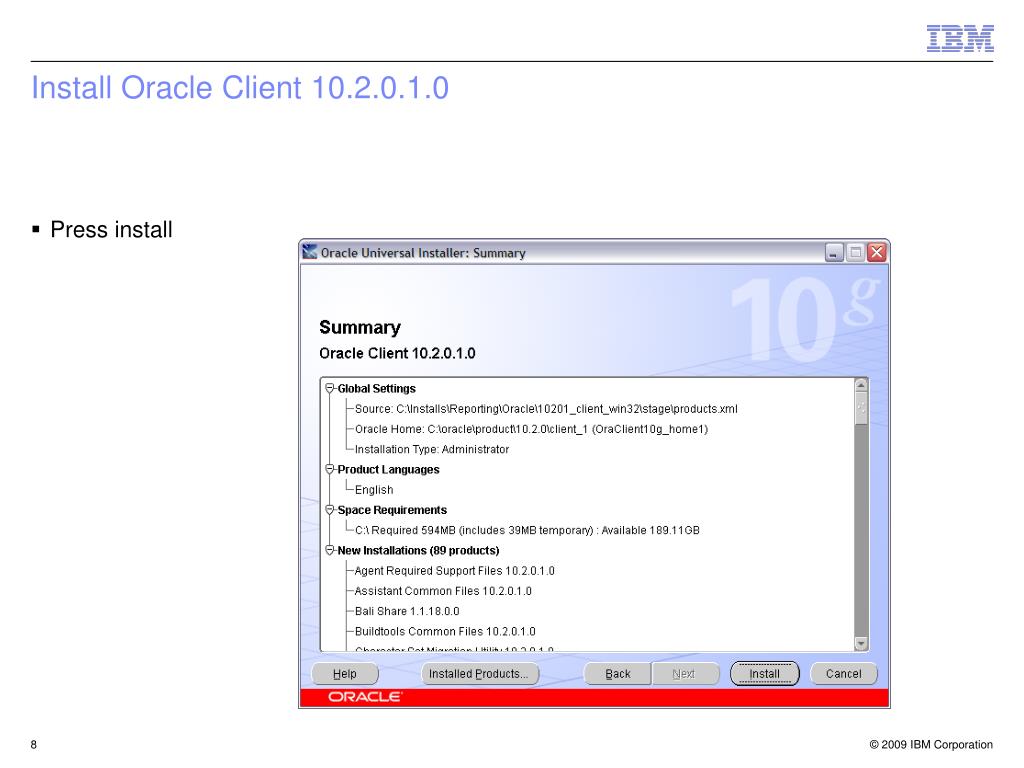The image size is (1024, 768).
Task: Select Bali Share 1.1.18.0.0 row
Action: [x=407, y=611]
